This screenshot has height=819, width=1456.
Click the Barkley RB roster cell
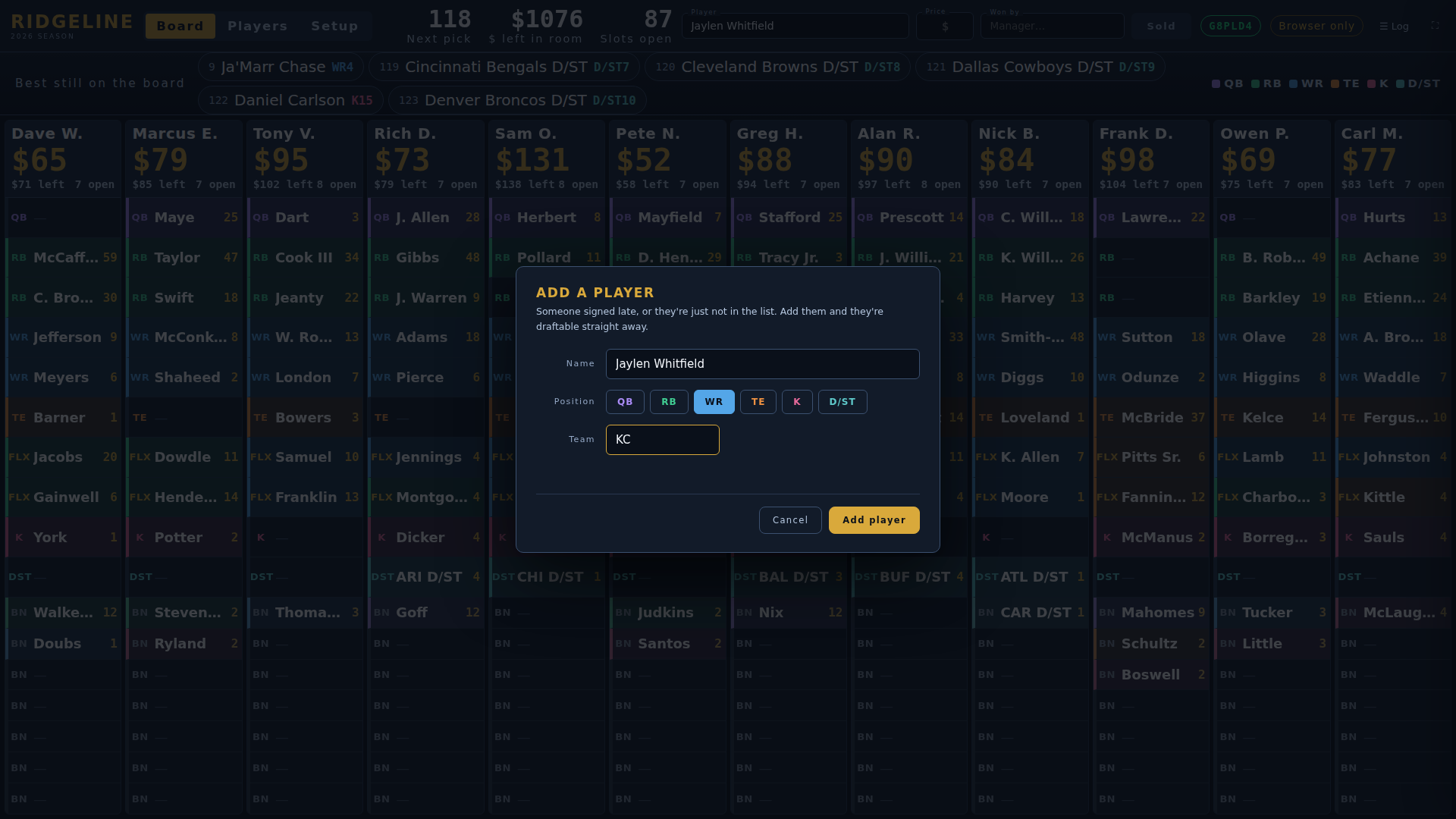point(1272,298)
